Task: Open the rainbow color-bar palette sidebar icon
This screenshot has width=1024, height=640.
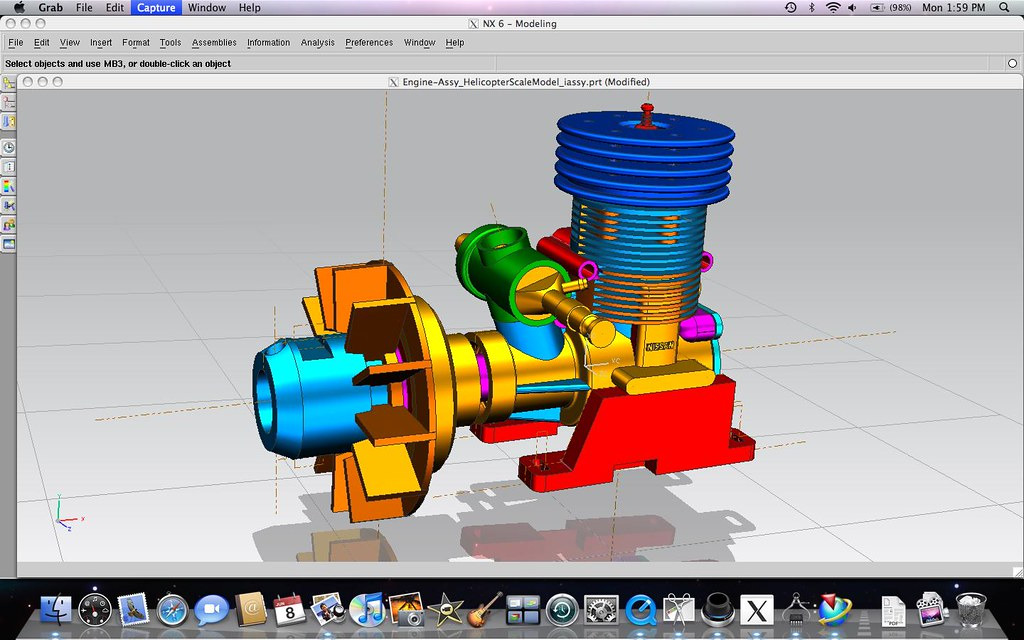Action: point(9,186)
